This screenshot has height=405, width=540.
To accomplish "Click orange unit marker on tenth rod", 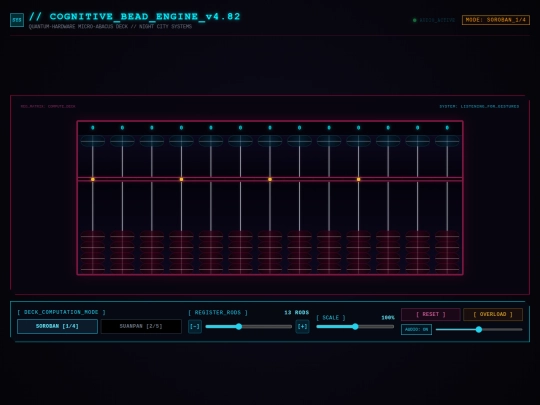I will coord(359,179).
